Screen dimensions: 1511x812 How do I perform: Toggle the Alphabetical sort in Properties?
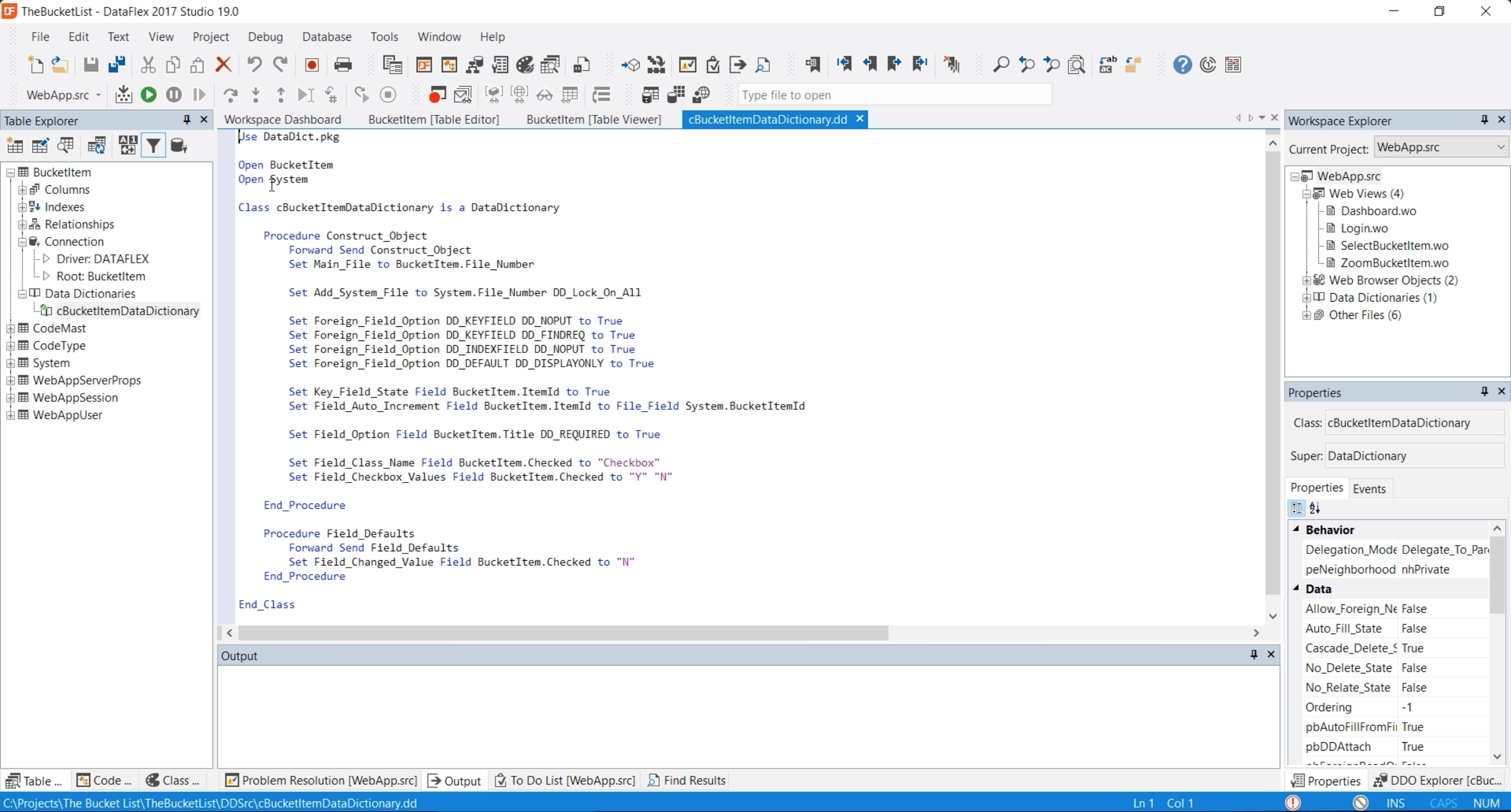(x=1314, y=508)
